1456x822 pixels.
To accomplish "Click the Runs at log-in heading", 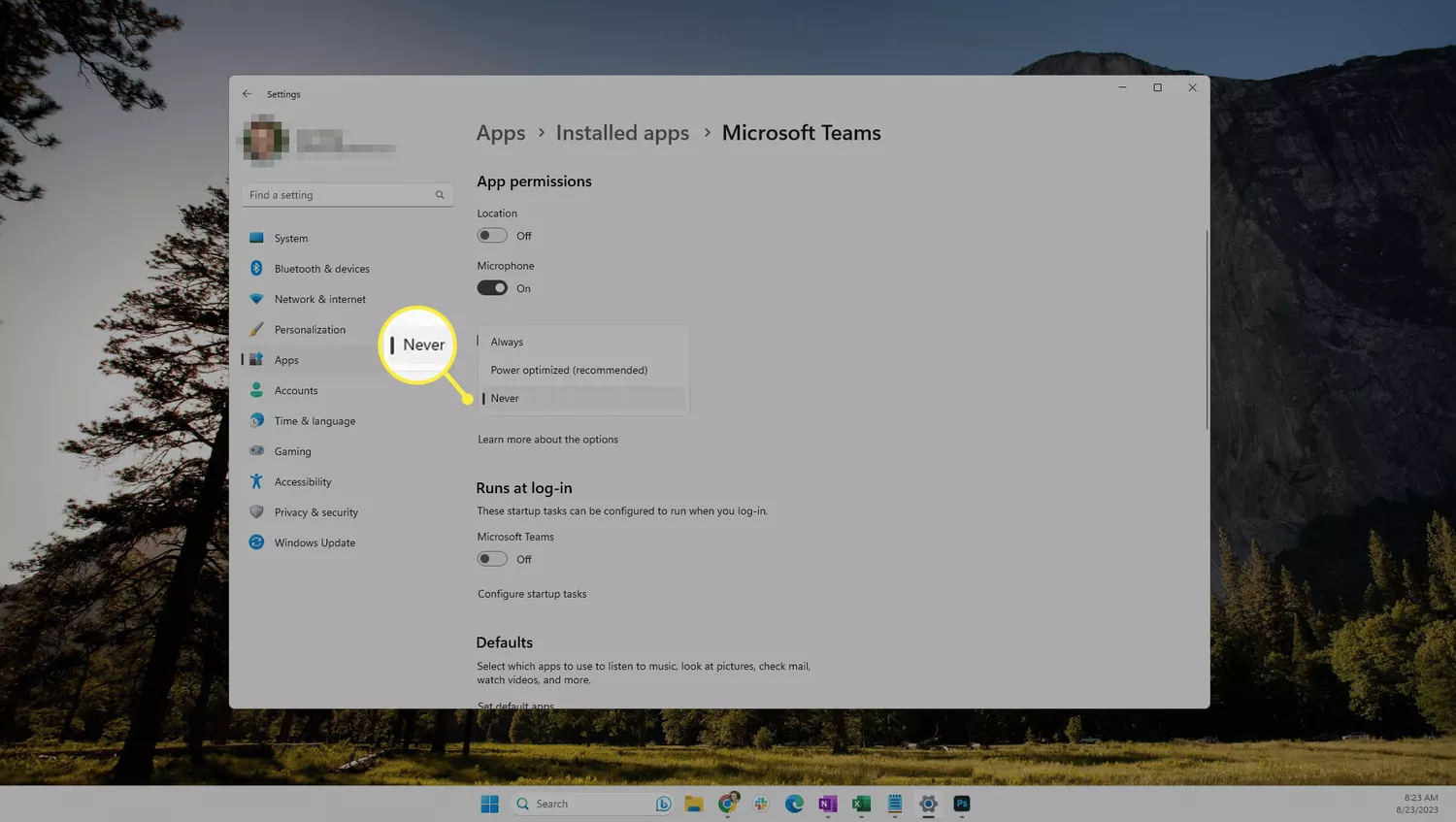I will click(524, 488).
